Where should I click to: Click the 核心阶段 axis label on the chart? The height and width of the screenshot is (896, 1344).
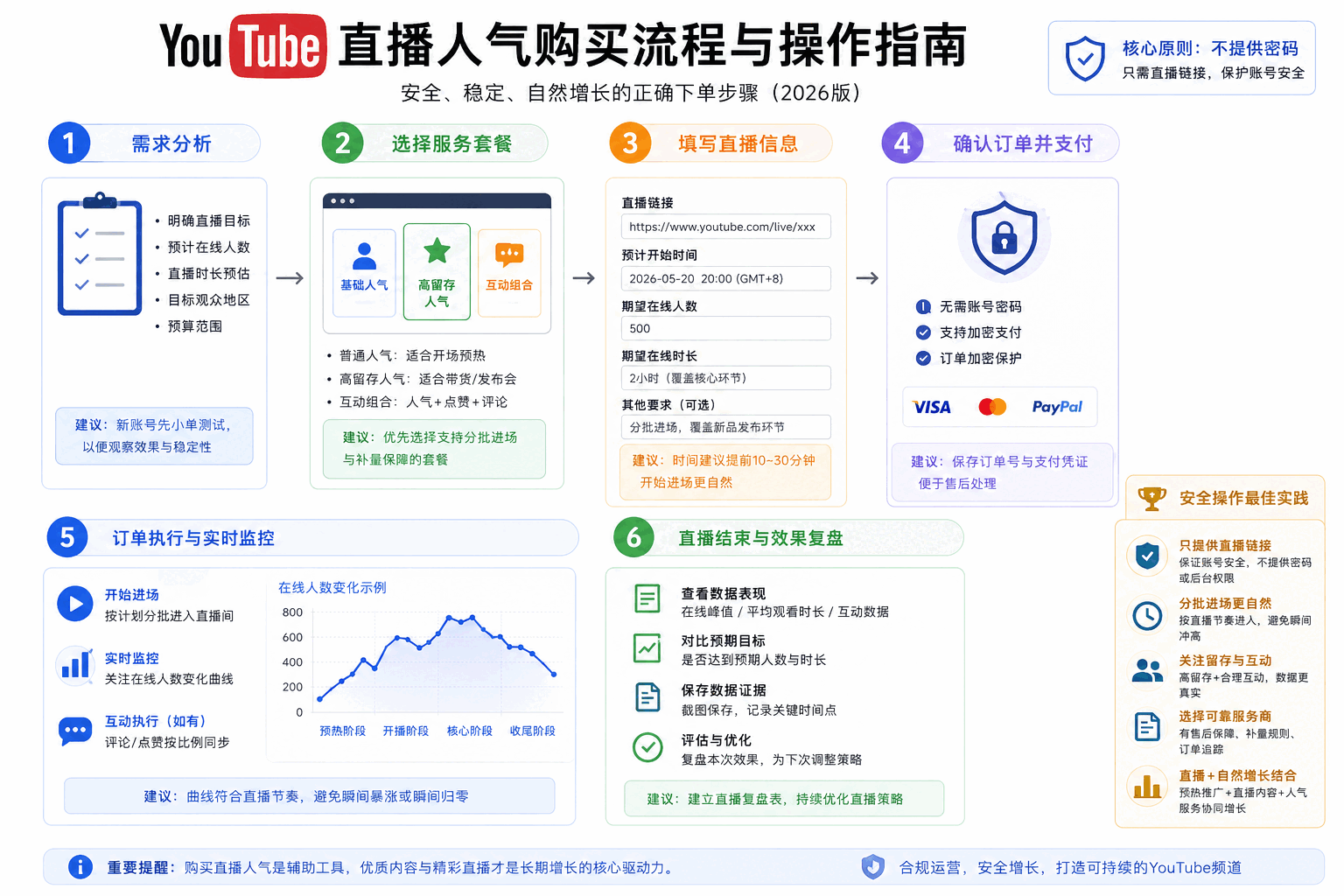click(x=469, y=731)
